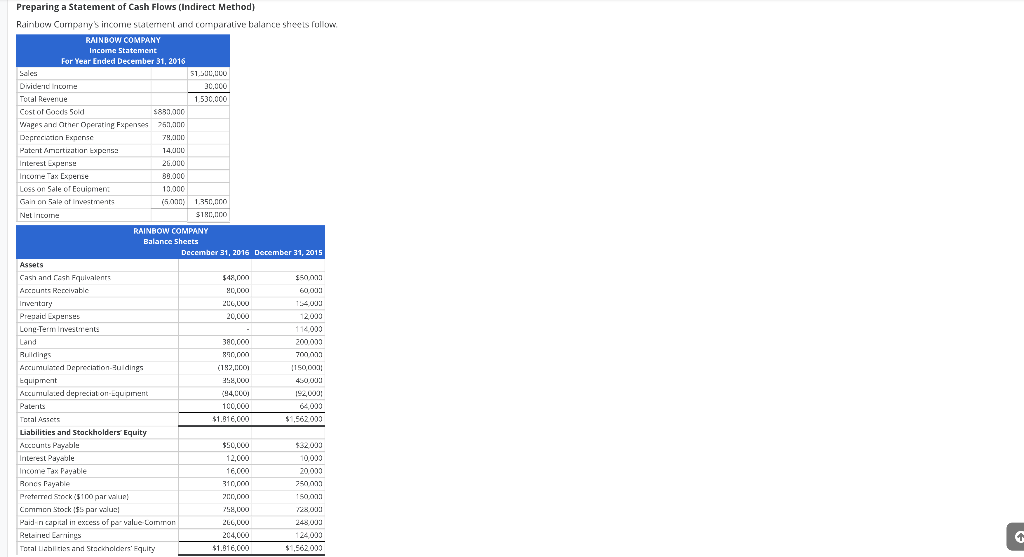The width and height of the screenshot is (1024, 557).
Task: Click the 'Patents' row label
Action: (33, 406)
